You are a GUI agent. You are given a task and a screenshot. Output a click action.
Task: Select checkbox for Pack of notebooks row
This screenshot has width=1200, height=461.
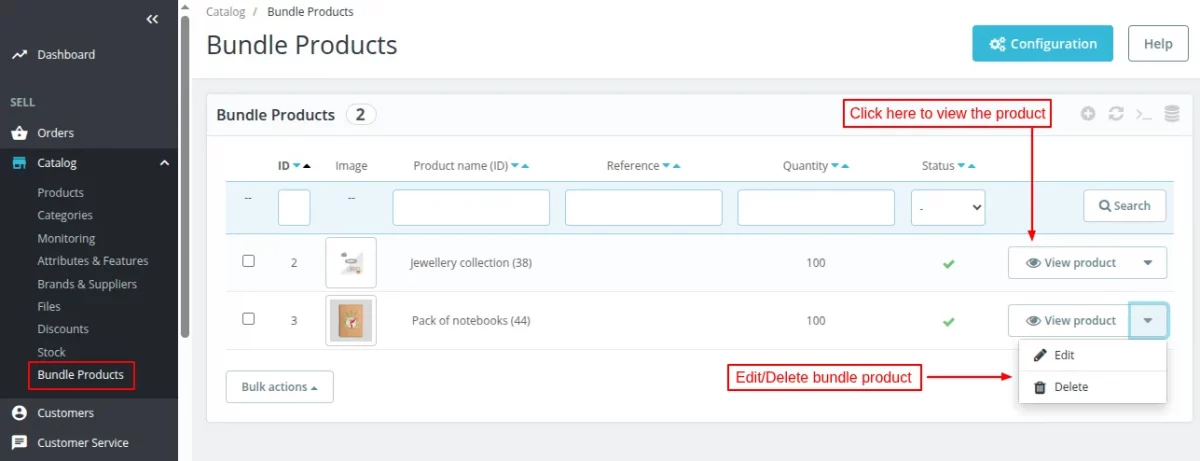tap(249, 319)
